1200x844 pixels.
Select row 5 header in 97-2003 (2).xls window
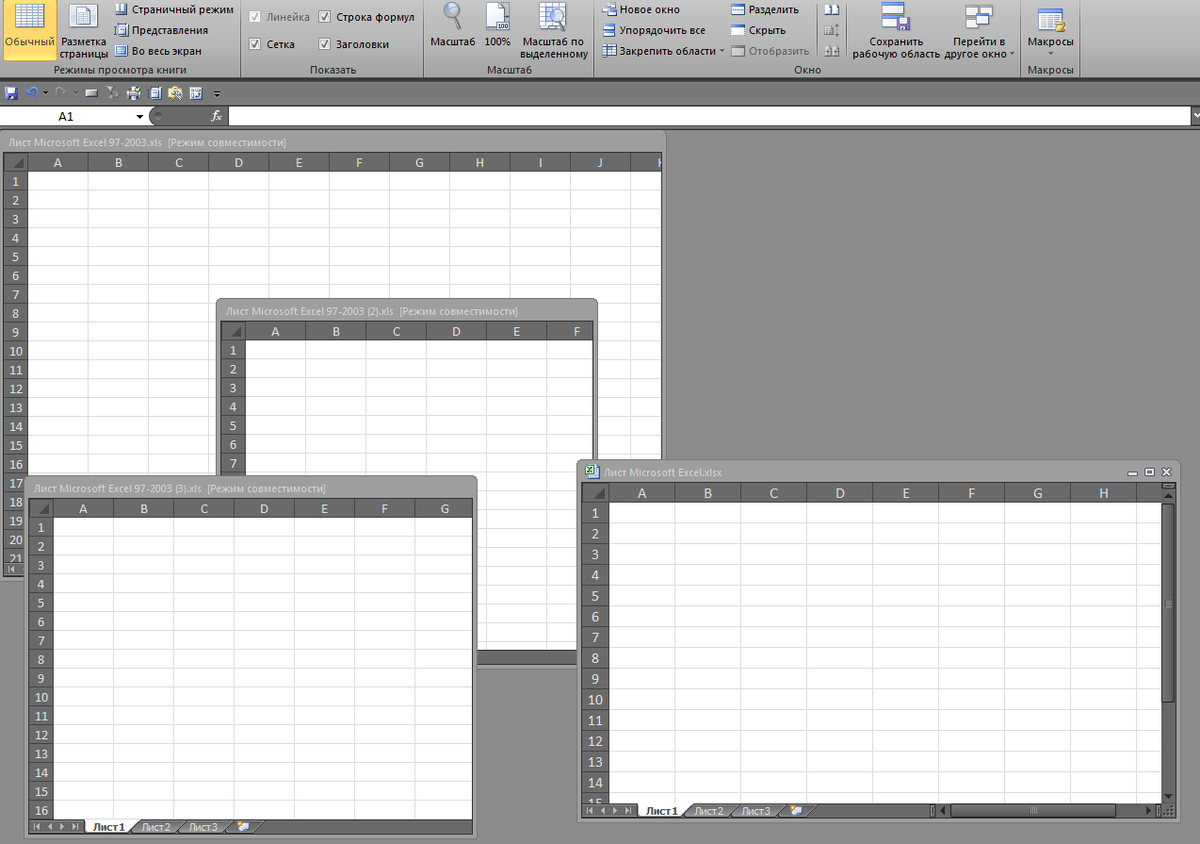coord(233,426)
